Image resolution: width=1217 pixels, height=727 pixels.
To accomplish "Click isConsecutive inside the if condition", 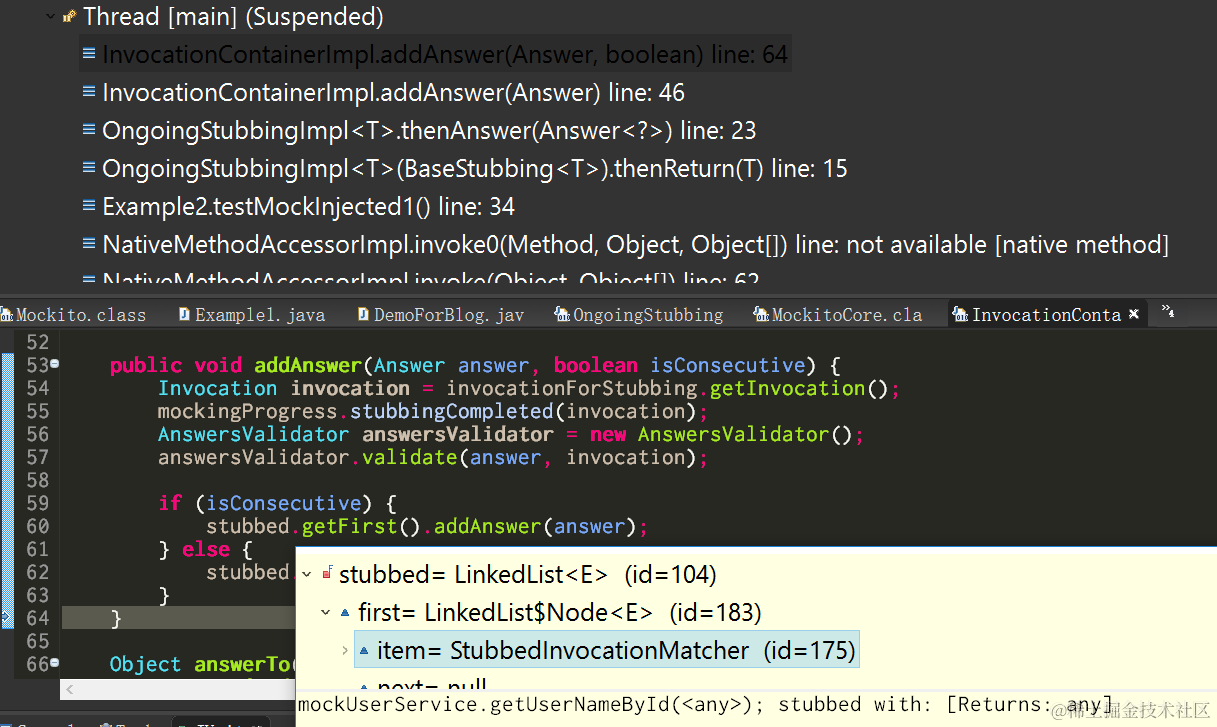I will pyautogui.click(x=284, y=503).
